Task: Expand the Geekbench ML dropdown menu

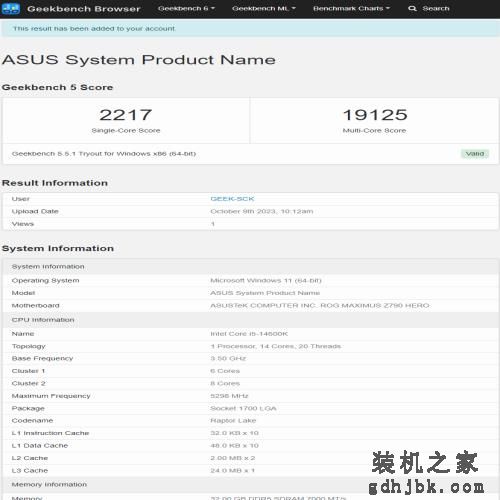Action: 264,8
